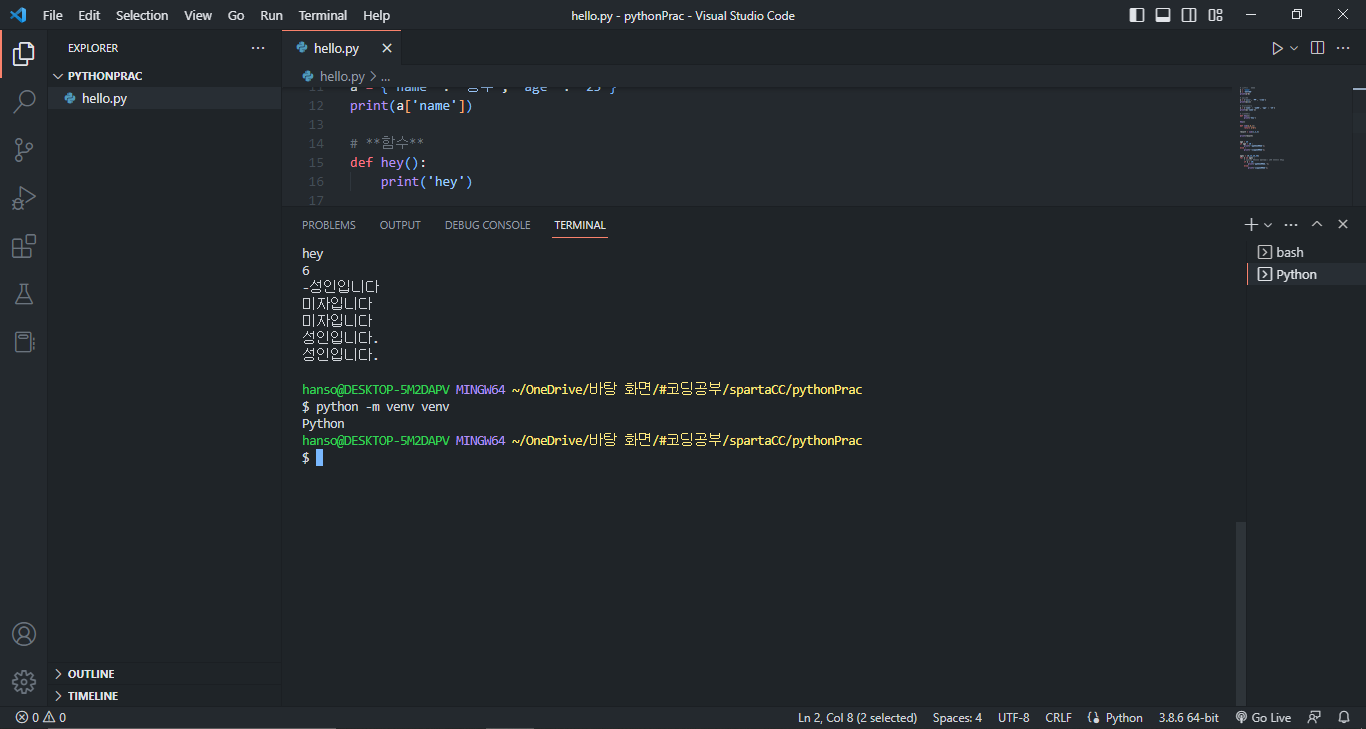The height and width of the screenshot is (729, 1366).
Task: Open the Explorer view in activity bar
Action: pyautogui.click(x=23, y=54)
